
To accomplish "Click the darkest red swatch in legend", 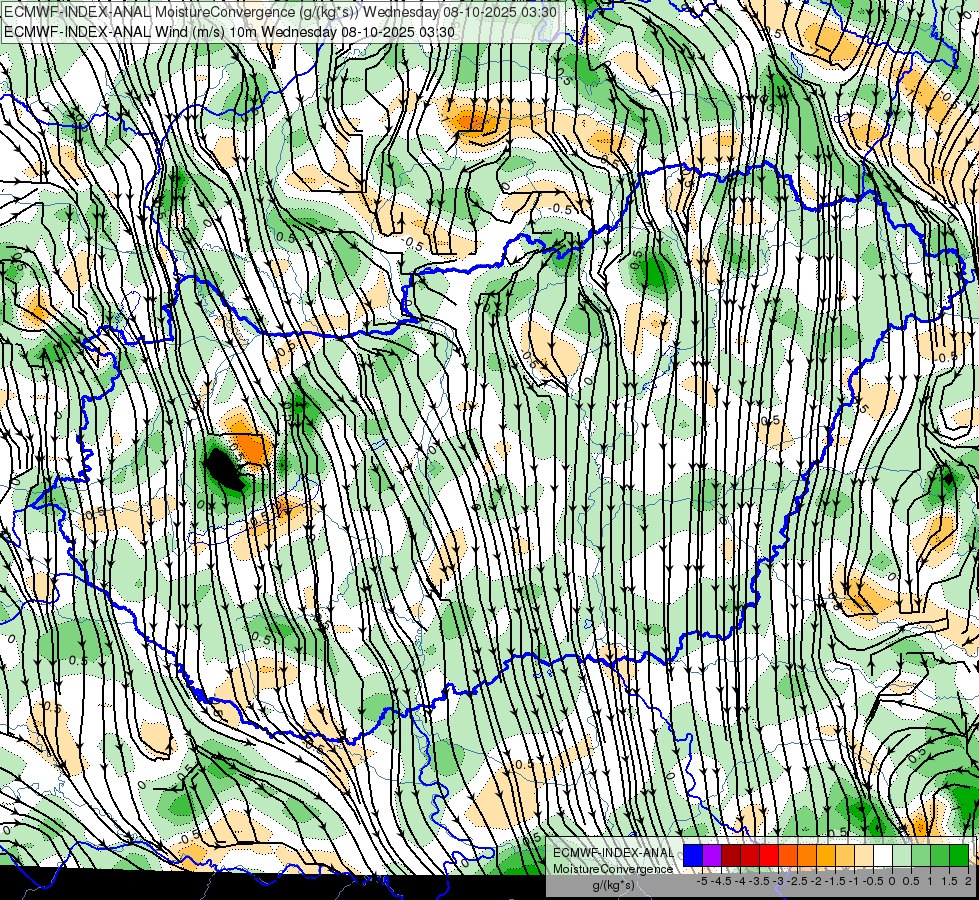I will pos(730,855).
